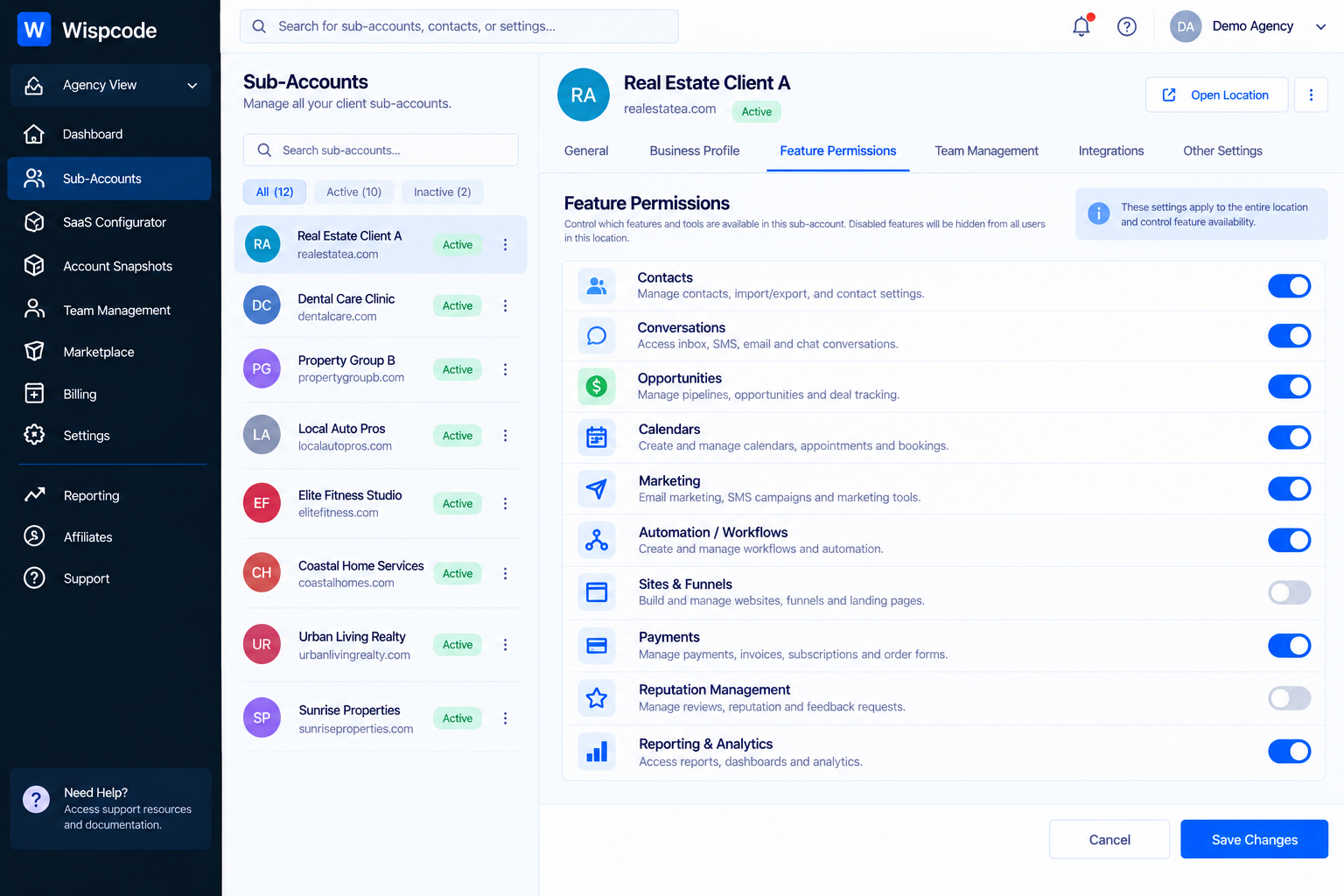
Task: Turn off Conversations toggle
Action: click(x=1289, y=335)
